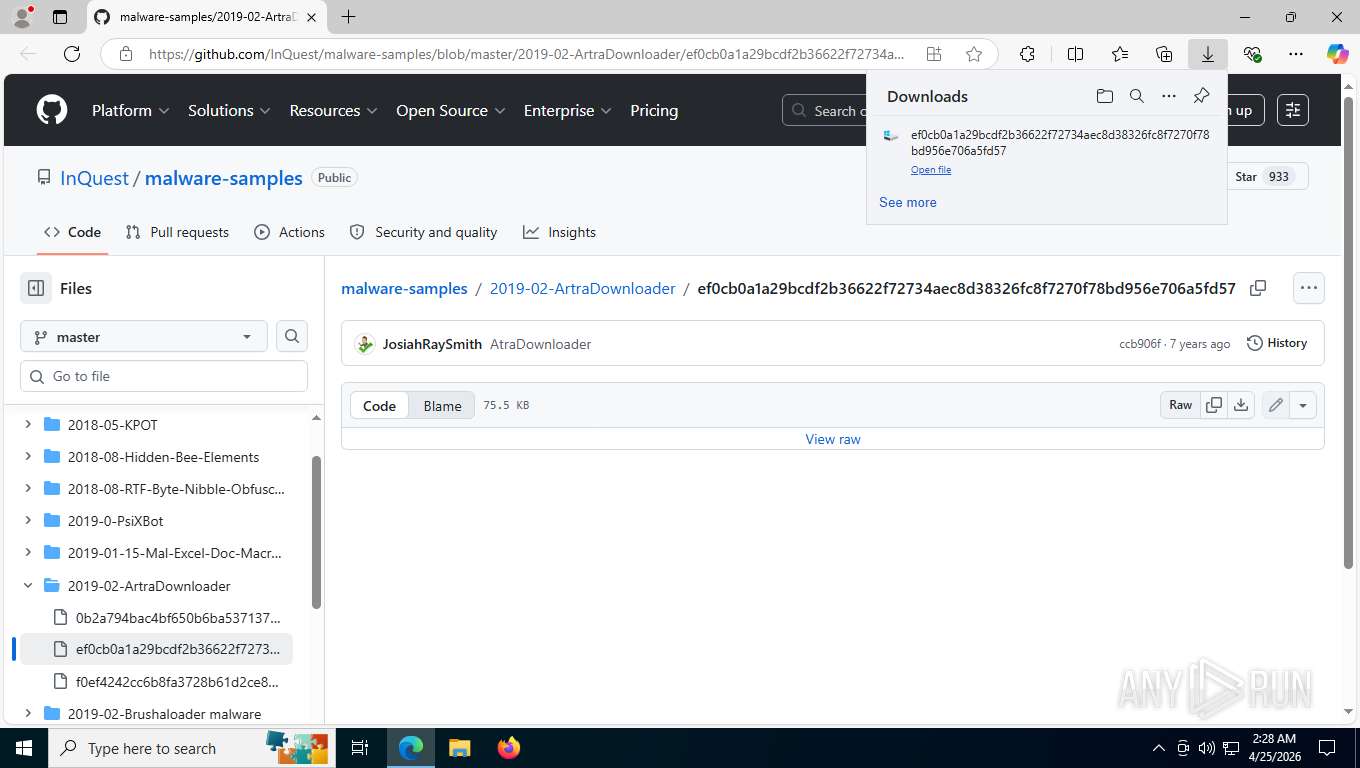Open browser Extensions icon
The width and height of the screenshot is (1360, 768).
click(x=1027, y=54)
